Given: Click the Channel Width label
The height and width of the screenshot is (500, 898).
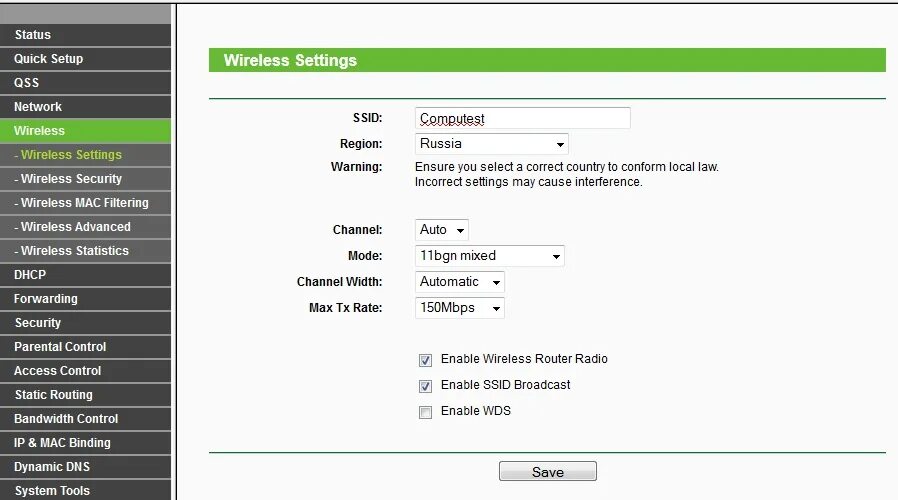Looking at the screenshot, I should [339, 282].
